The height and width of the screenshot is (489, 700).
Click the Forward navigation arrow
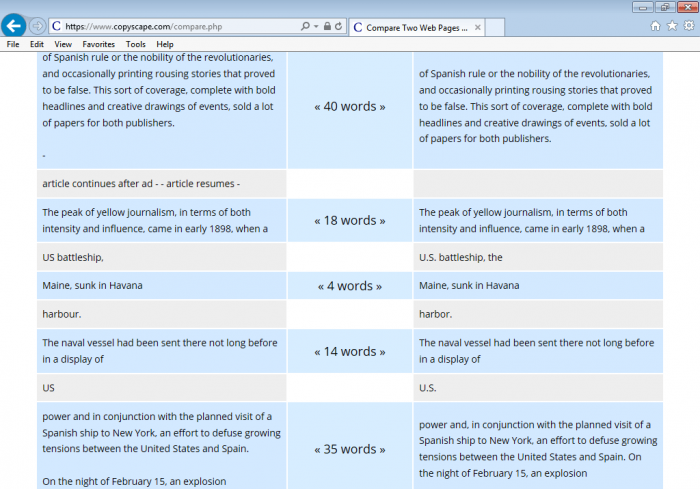[37, 25]
